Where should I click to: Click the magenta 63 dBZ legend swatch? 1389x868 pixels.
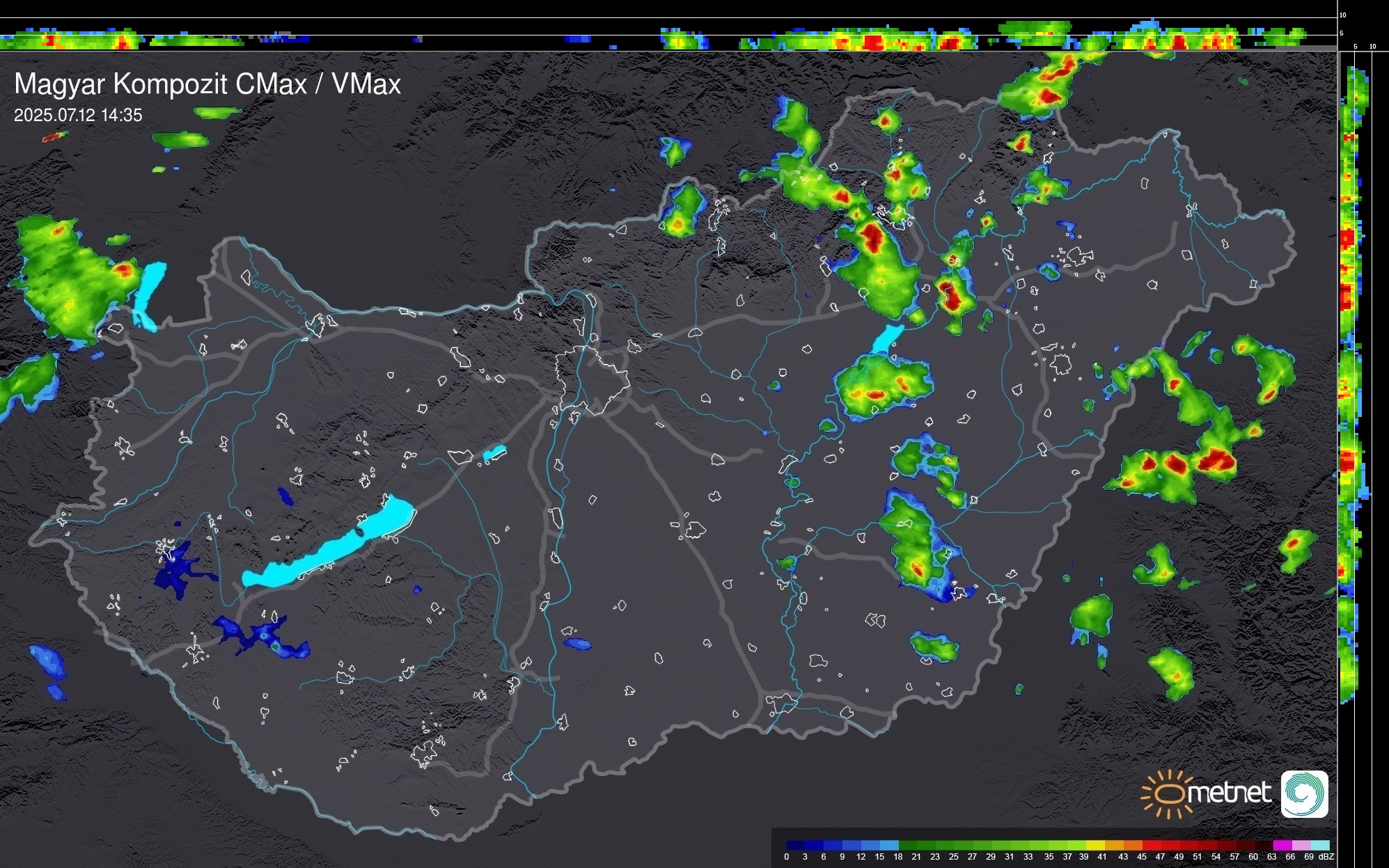tap(1281, 845)
